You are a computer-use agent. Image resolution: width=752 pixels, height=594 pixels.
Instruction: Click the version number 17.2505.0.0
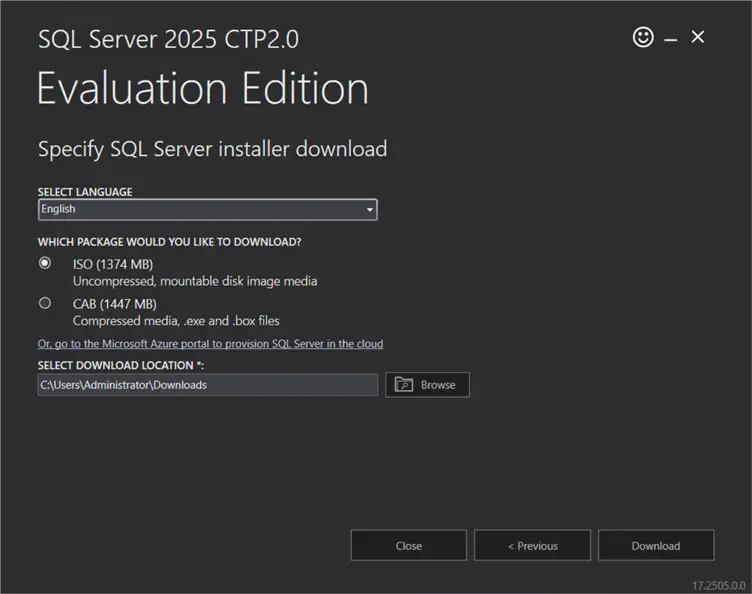pyautogui.click(x=719, y=585)
